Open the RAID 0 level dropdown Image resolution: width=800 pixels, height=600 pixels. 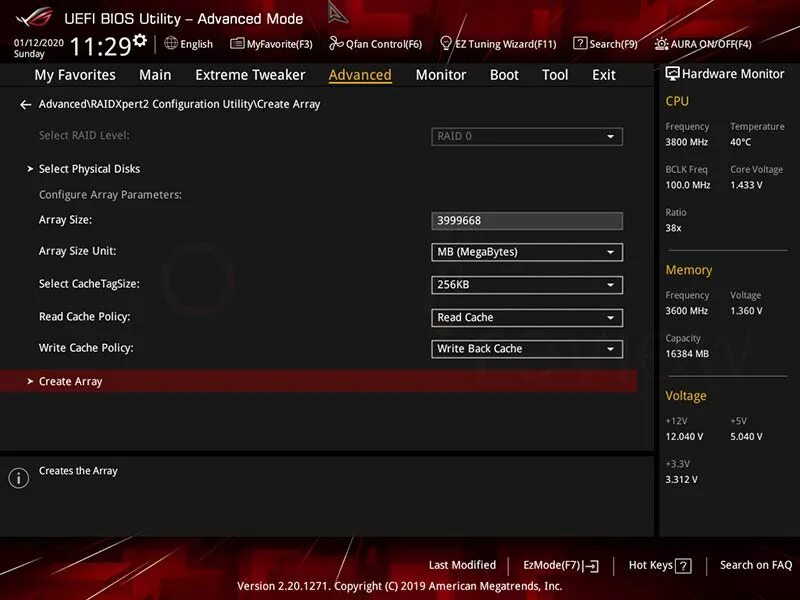pyautogui.click(x=527, y=137)
